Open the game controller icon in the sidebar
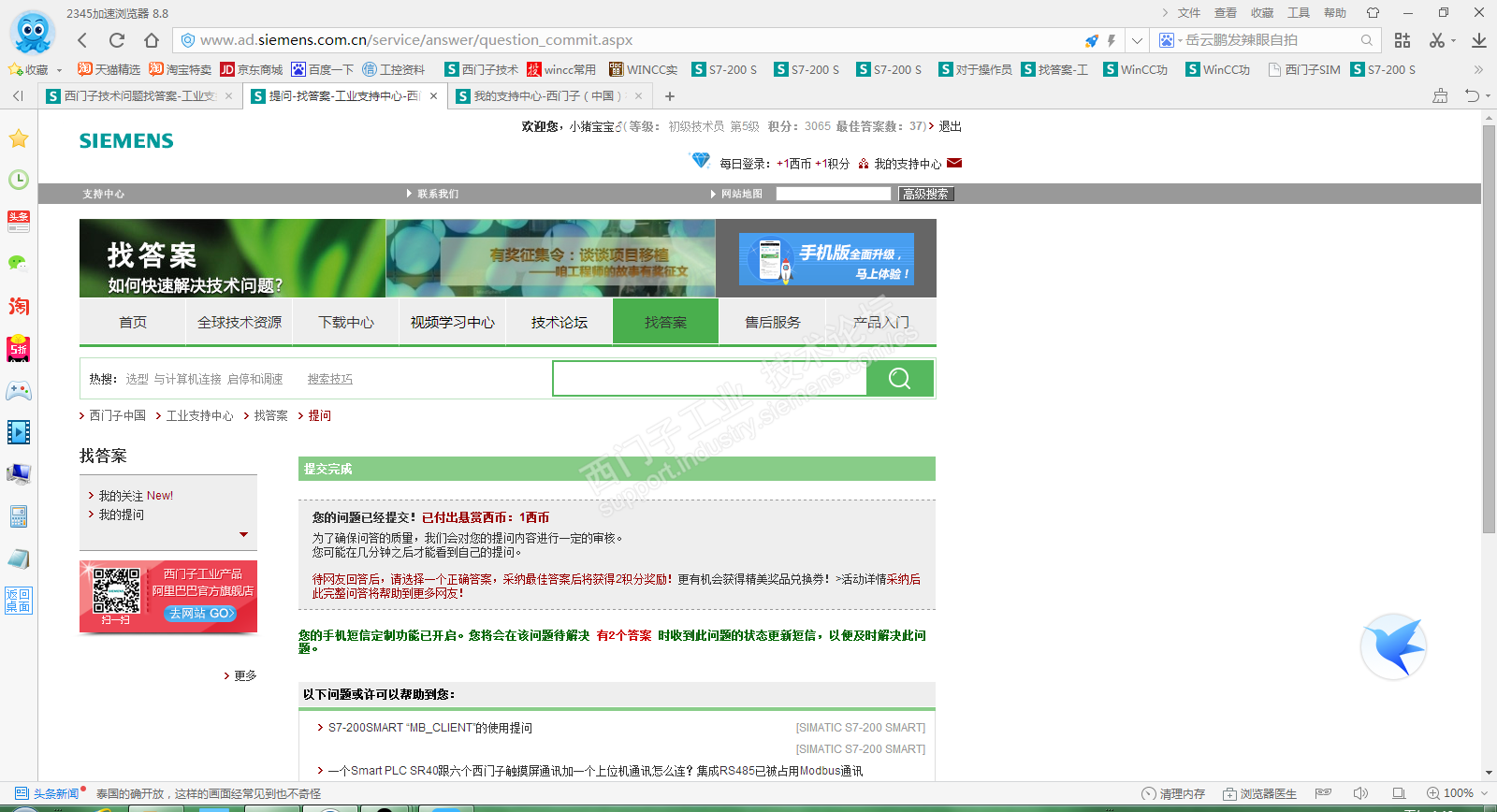 click(19, 390)
